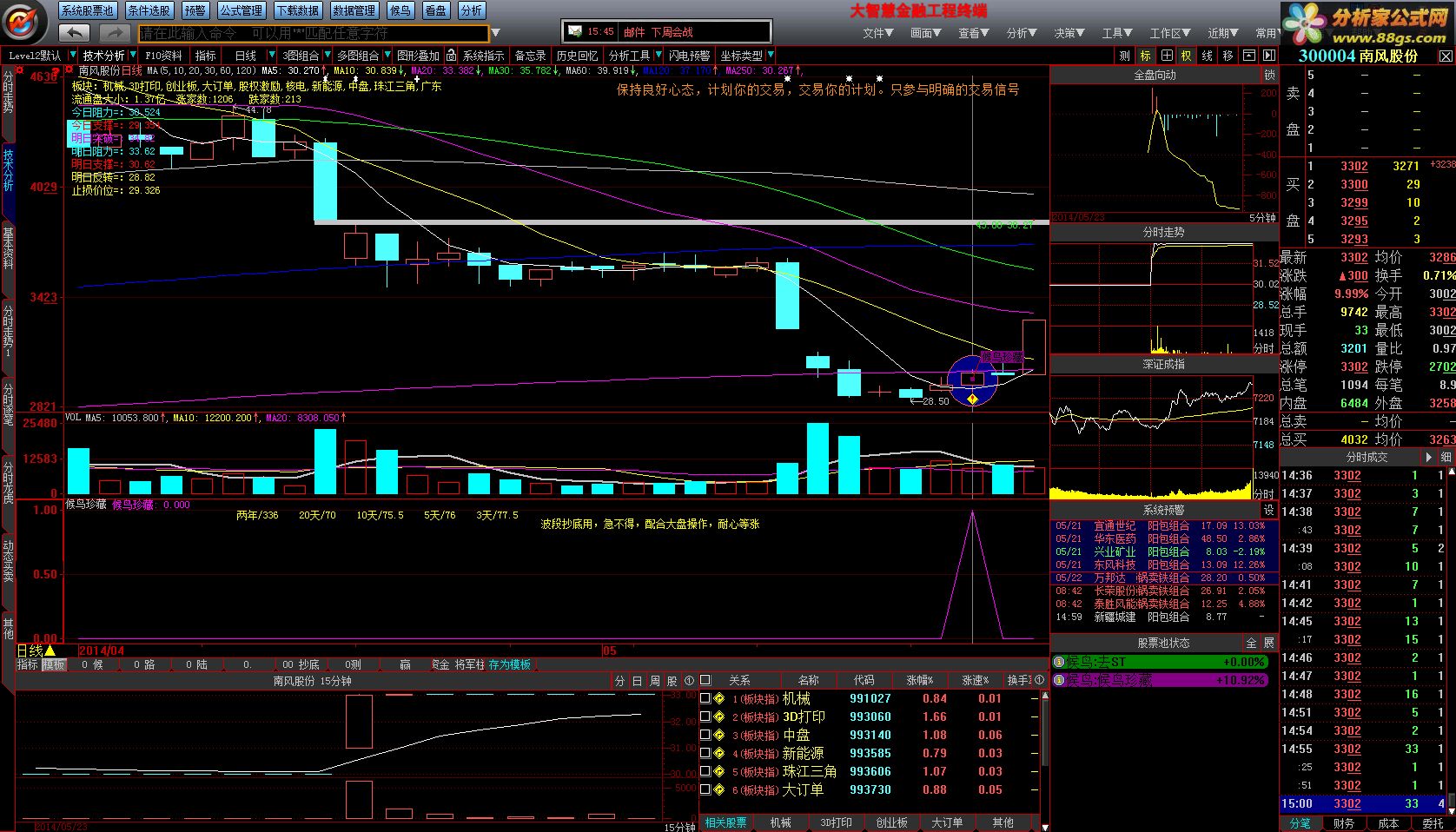The height and width of the screenshot is (832, 1456).
Task: Expand the 技术分析 dropdown arrow
Action: pos(133,56)
